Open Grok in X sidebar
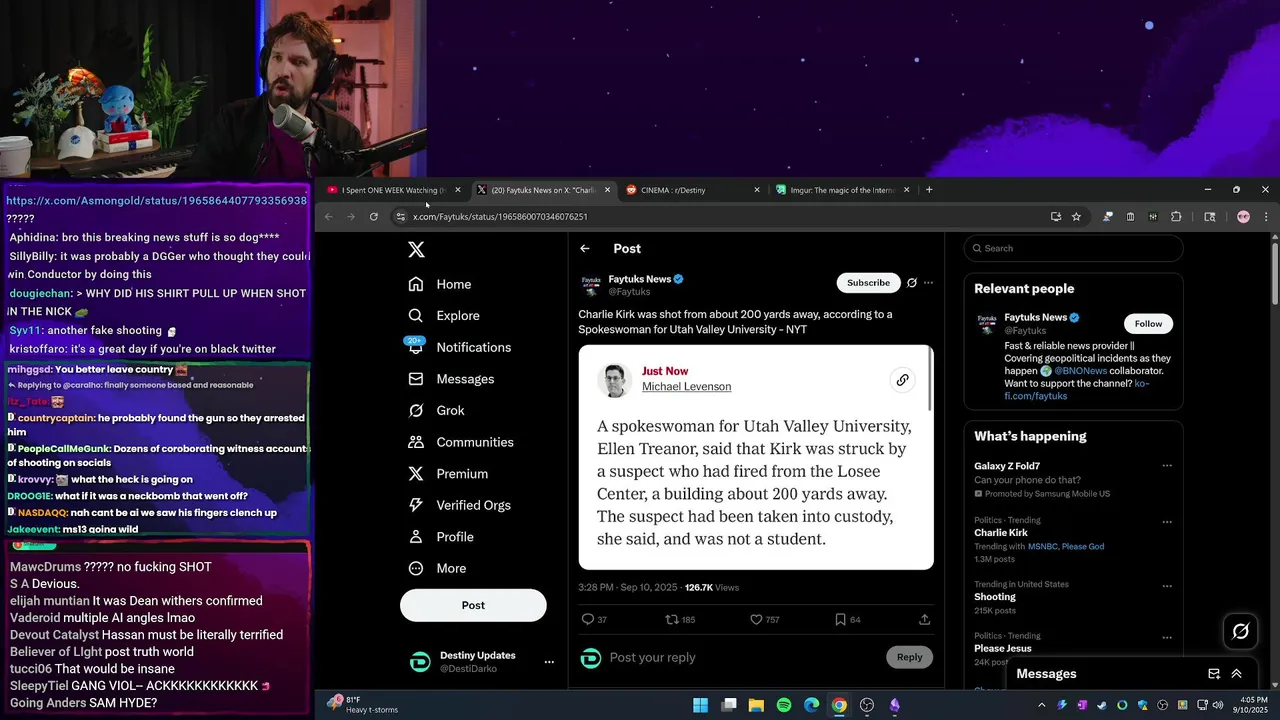Screen dimensions: 1280x720 [x=437, y=411]
